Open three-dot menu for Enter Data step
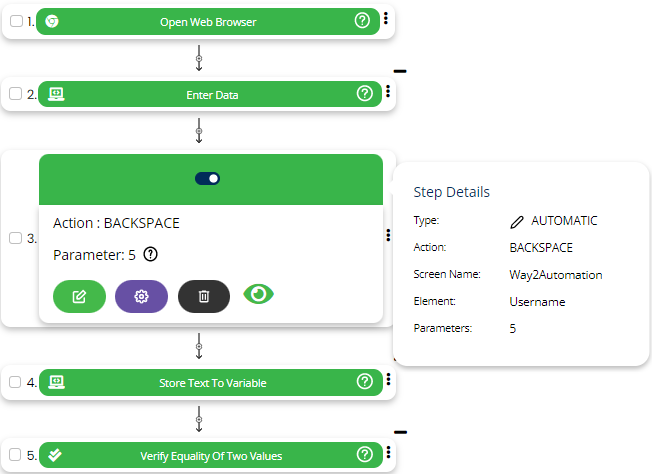 [387, 92]
